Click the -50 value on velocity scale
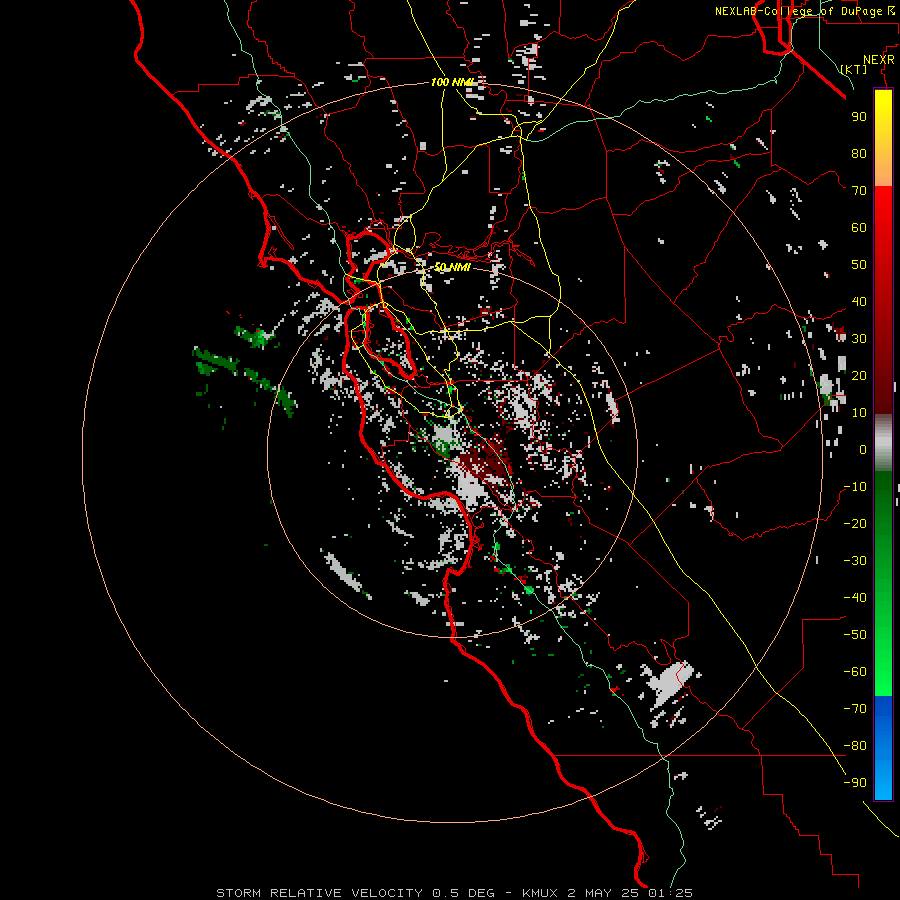This screenshot has width=900, height=900. (855, 635)
